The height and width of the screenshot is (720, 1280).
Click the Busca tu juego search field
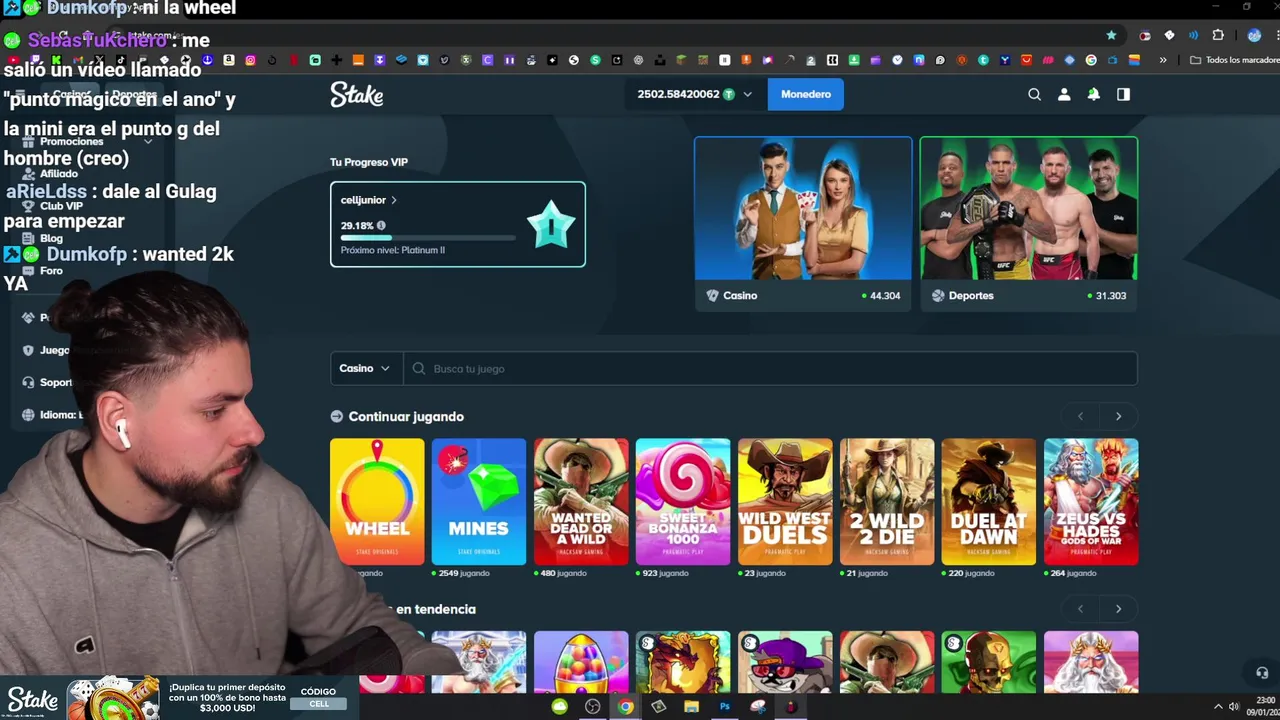click(x=770, y=369)
